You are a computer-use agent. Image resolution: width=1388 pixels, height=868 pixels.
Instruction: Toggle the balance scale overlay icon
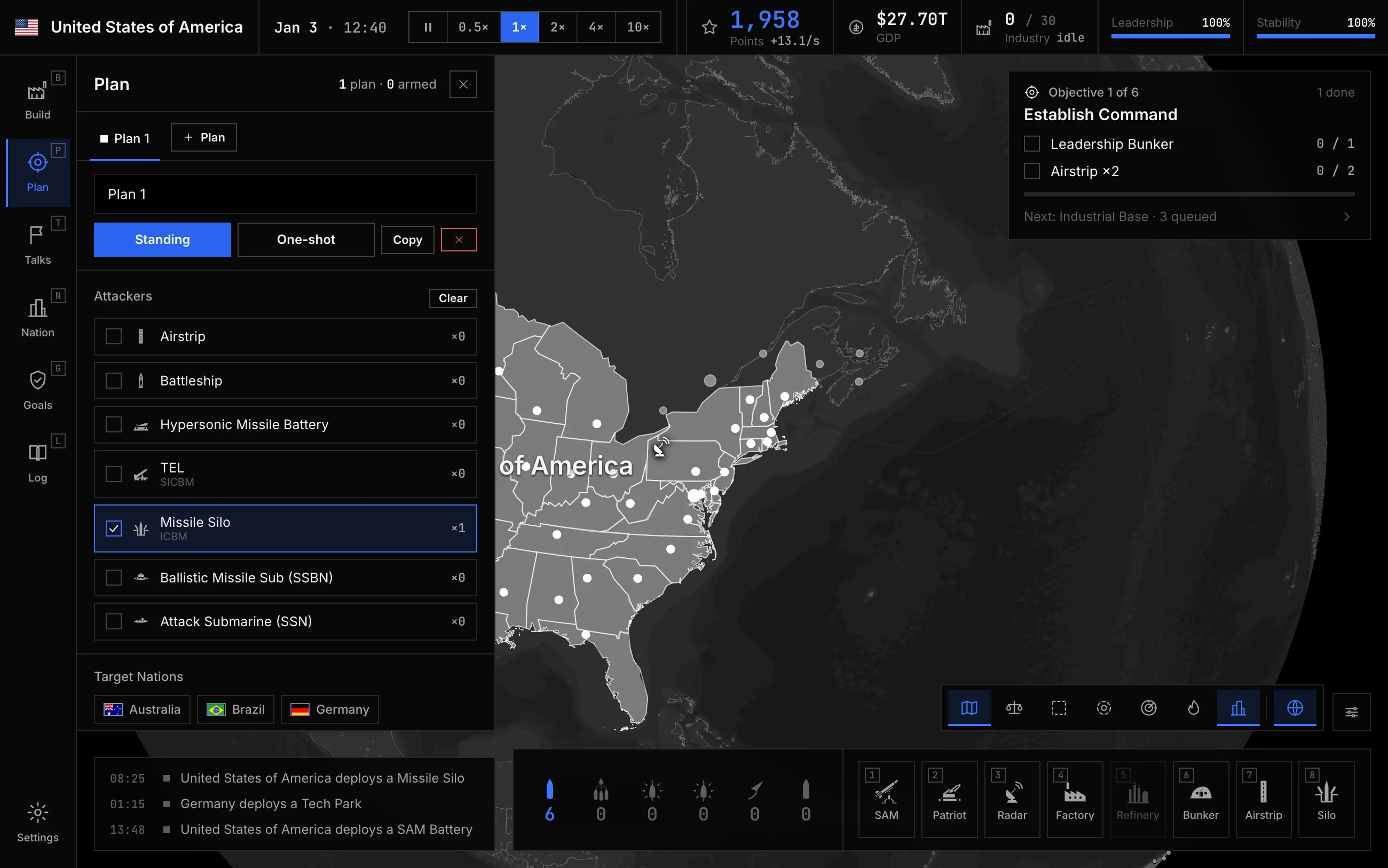coord(1014,708)
